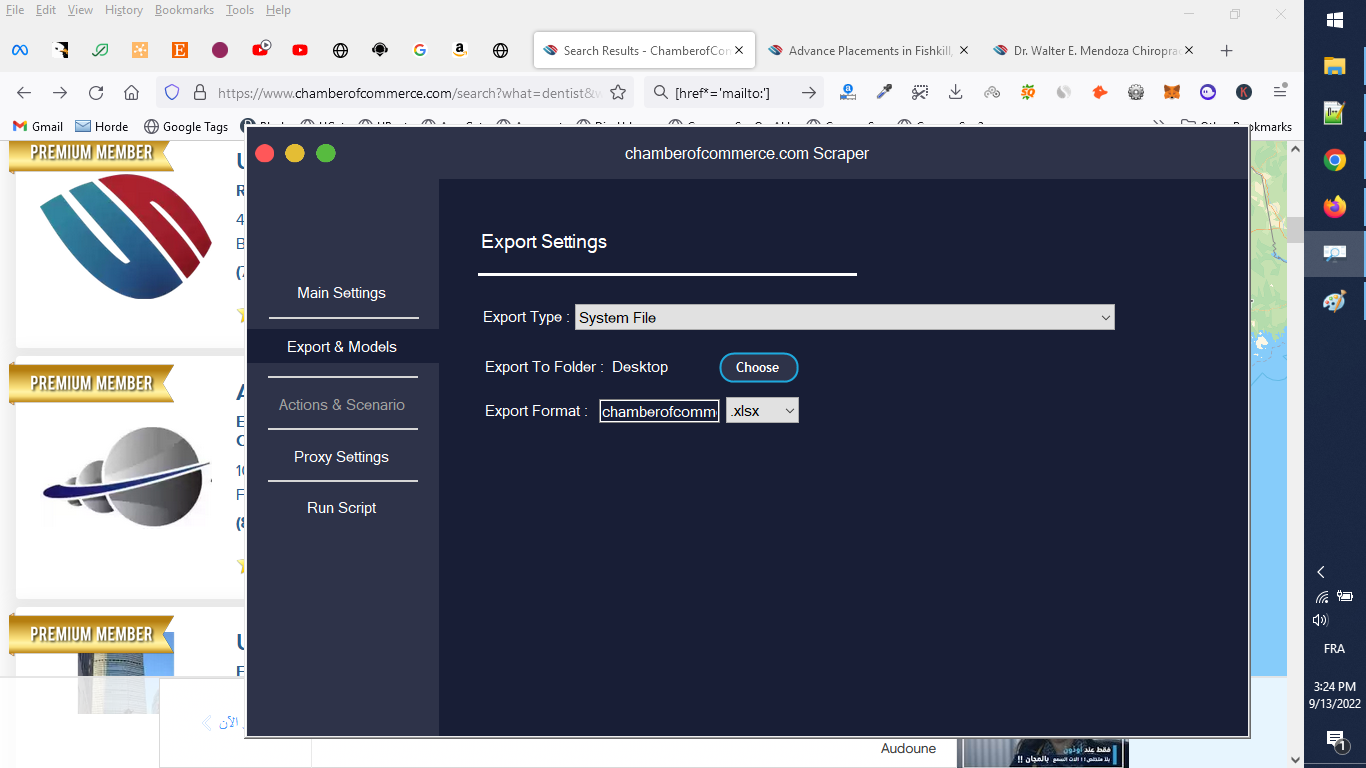Switch to the Search Results ChamberofCommerce tab

pos(643,50)
